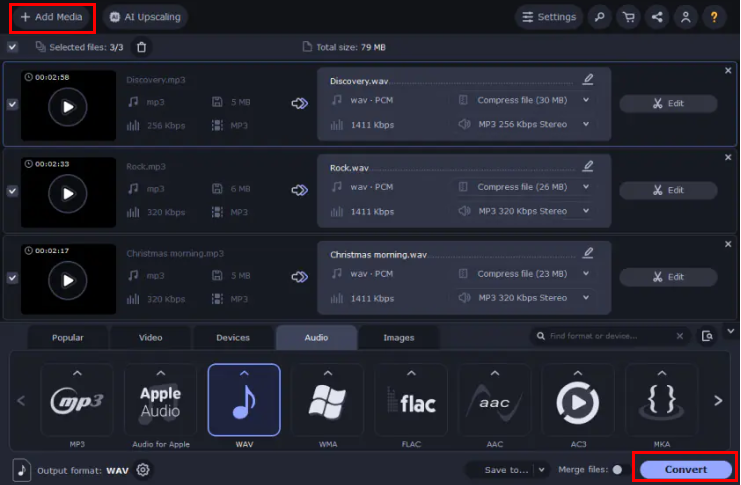Collapse the format panel with chevron
The width and height of the screenshot is (741, 485).
[731, 331]
